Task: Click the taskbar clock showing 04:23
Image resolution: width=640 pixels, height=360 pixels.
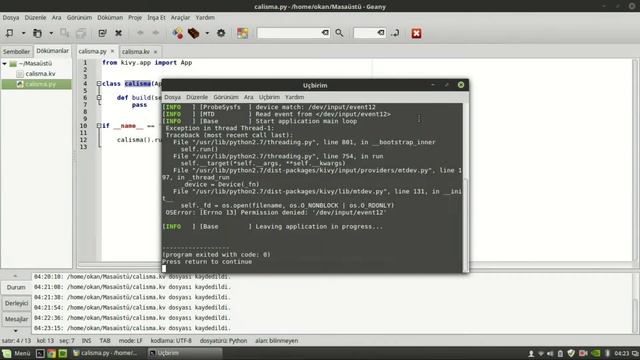Action: (x=622, y=353)
